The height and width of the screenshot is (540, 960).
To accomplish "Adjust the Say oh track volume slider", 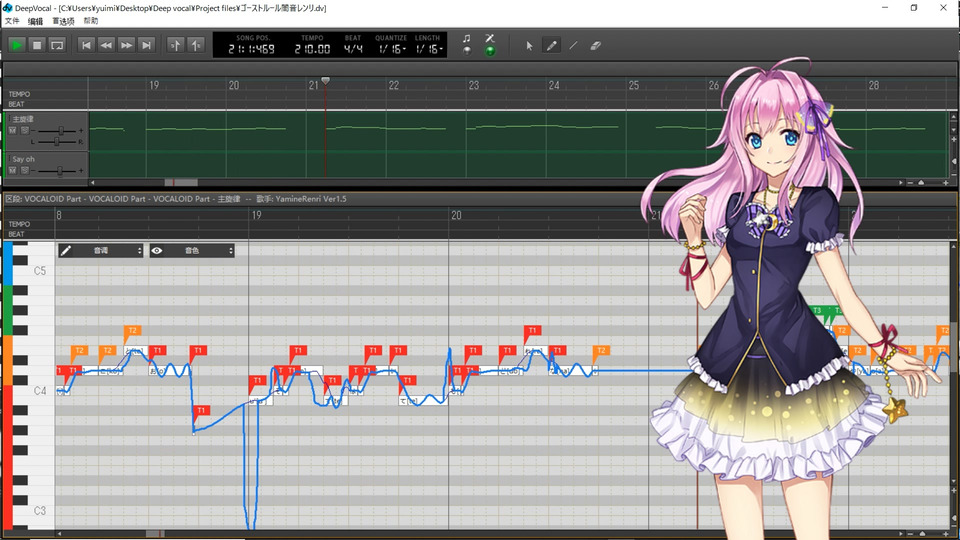I will (59, 171).
